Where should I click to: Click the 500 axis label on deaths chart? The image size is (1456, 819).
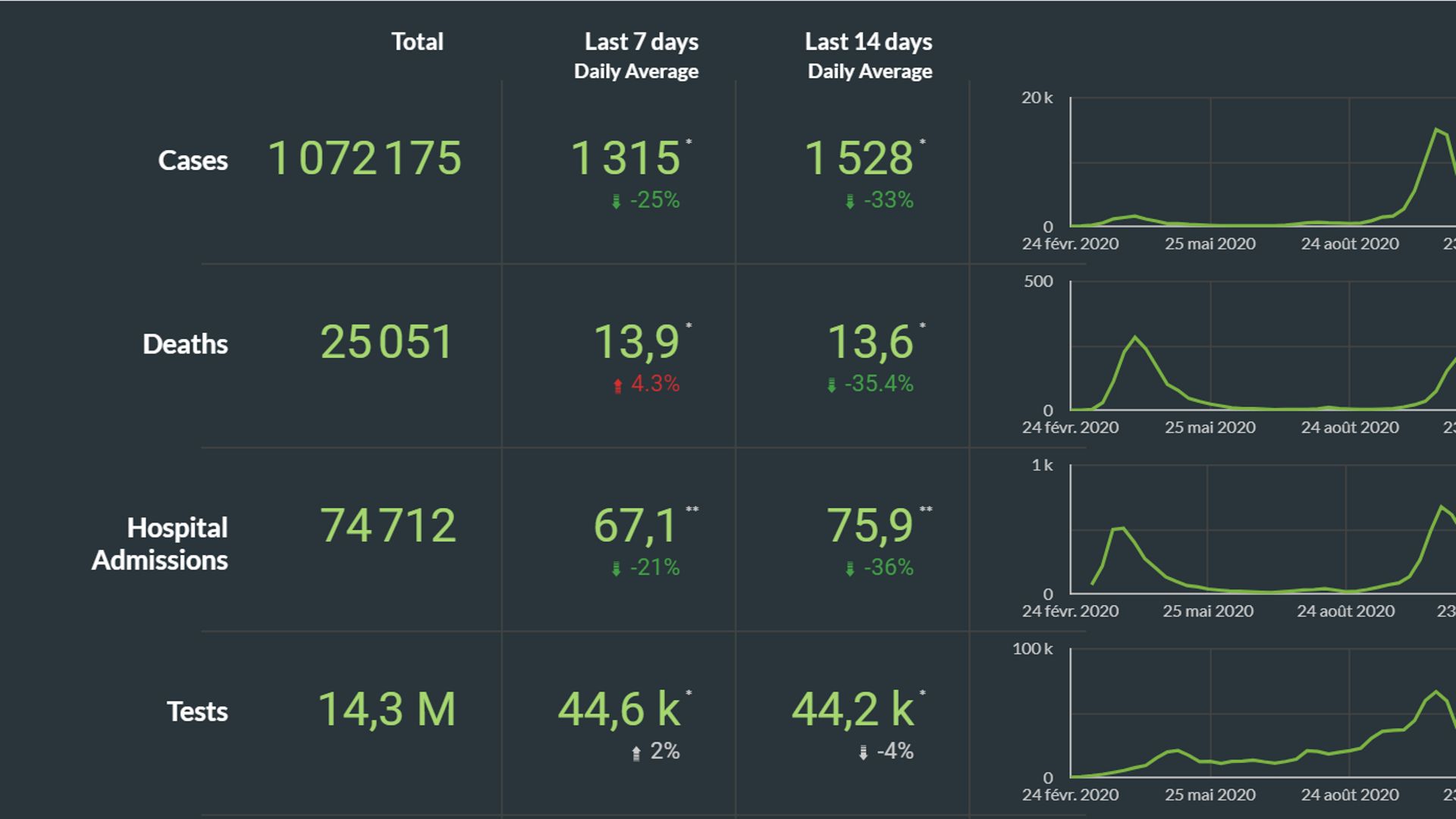pyautogui.click(x=1038, y=281)
